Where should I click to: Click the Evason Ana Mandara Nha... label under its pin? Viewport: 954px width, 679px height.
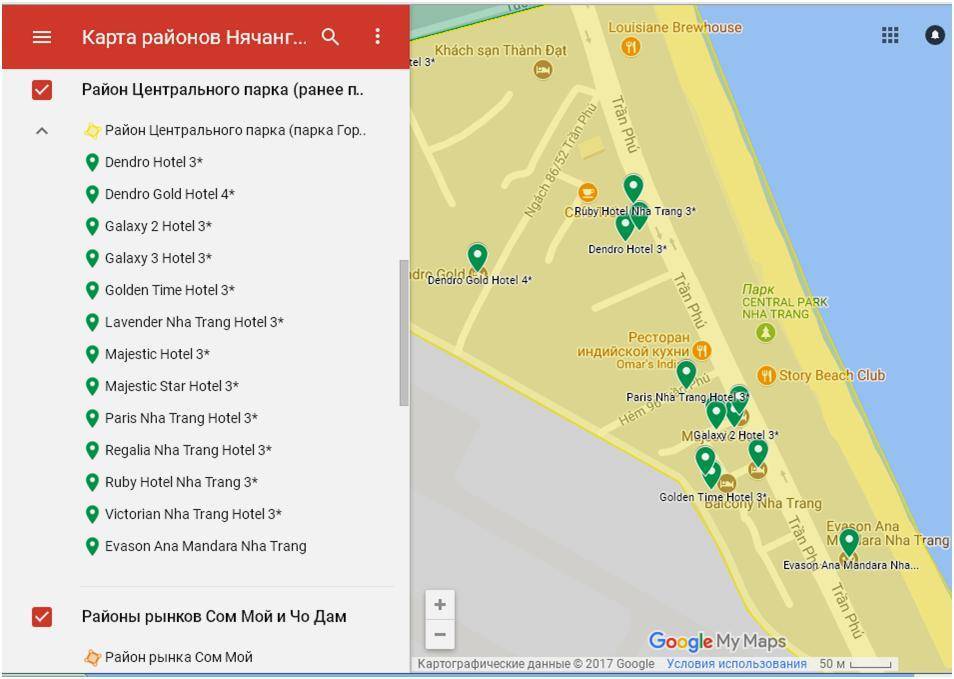click(851, 565)
